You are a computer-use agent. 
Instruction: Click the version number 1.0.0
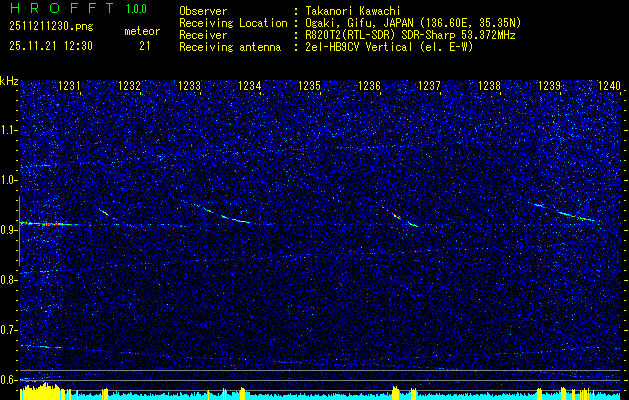(x=136, y=9)
